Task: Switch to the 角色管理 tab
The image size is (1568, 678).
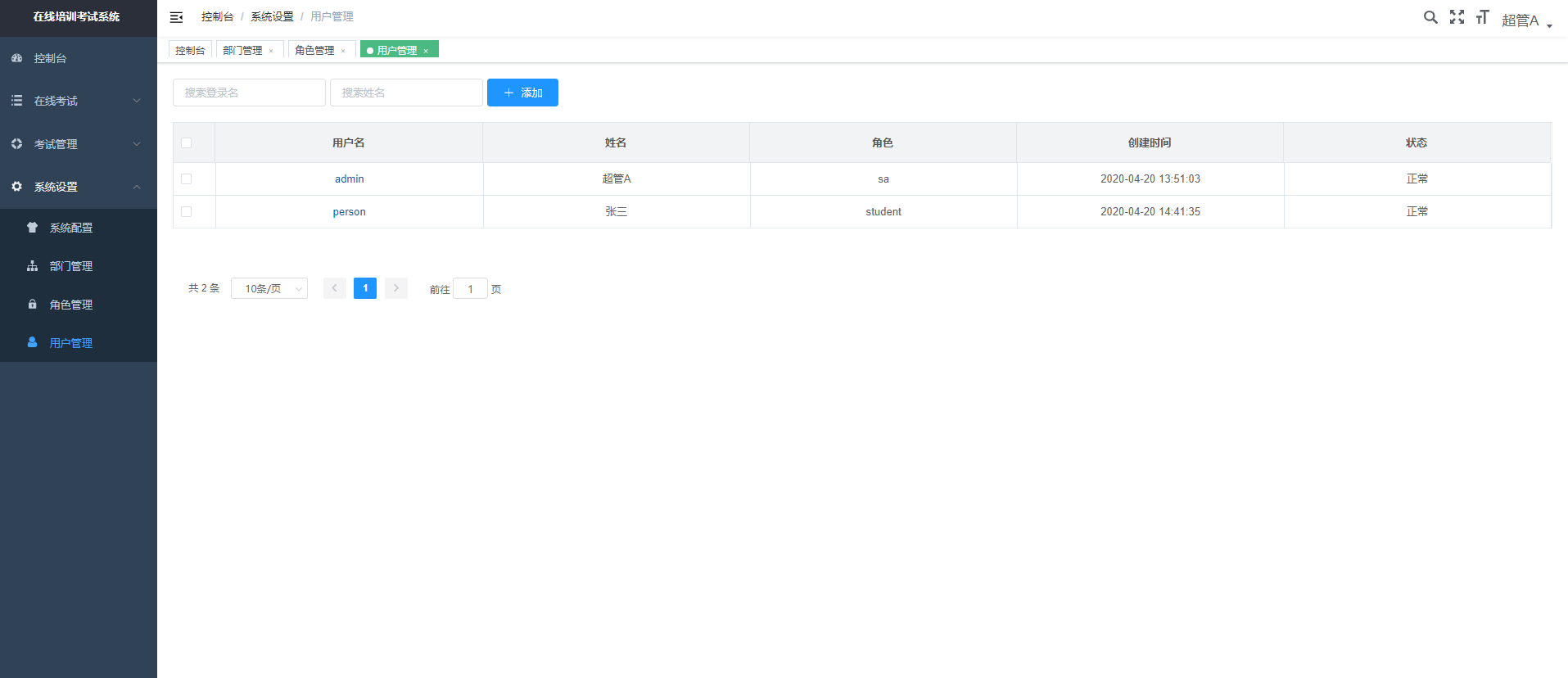Action: 314,50
